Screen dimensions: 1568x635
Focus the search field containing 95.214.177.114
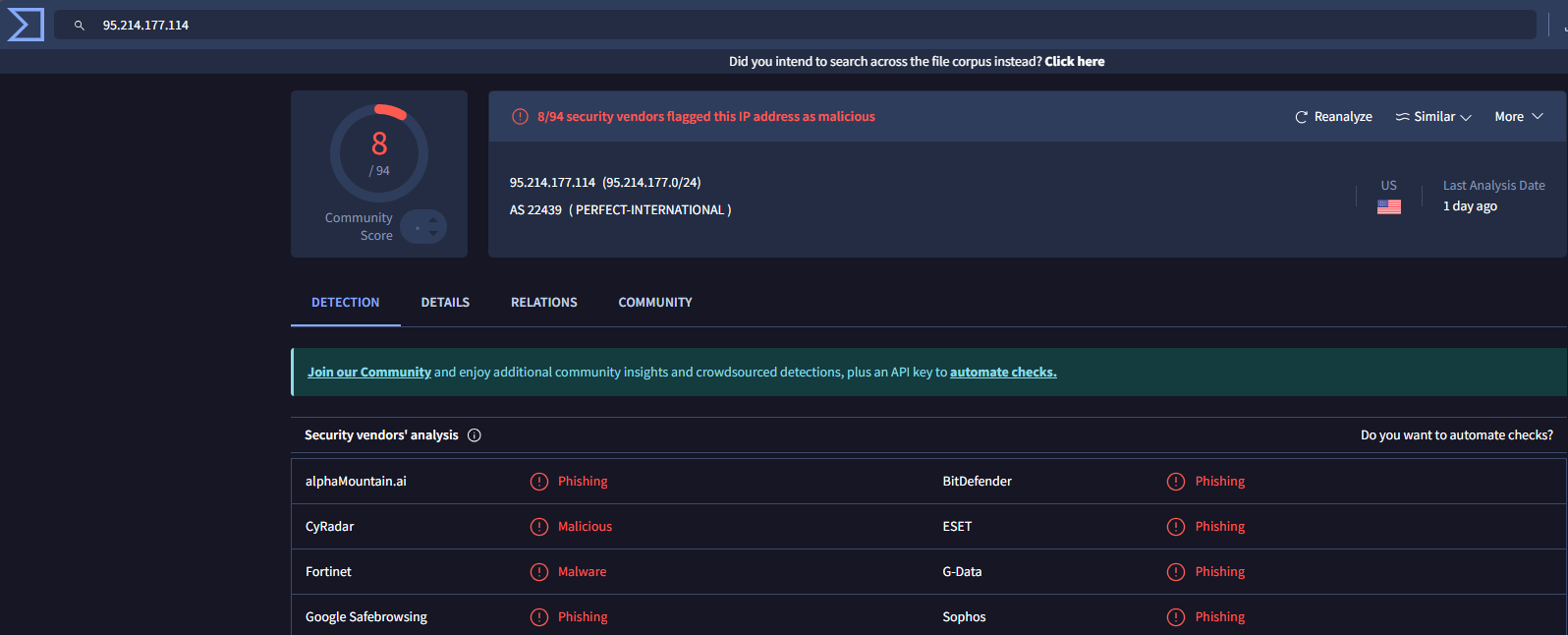pos(795,25)
